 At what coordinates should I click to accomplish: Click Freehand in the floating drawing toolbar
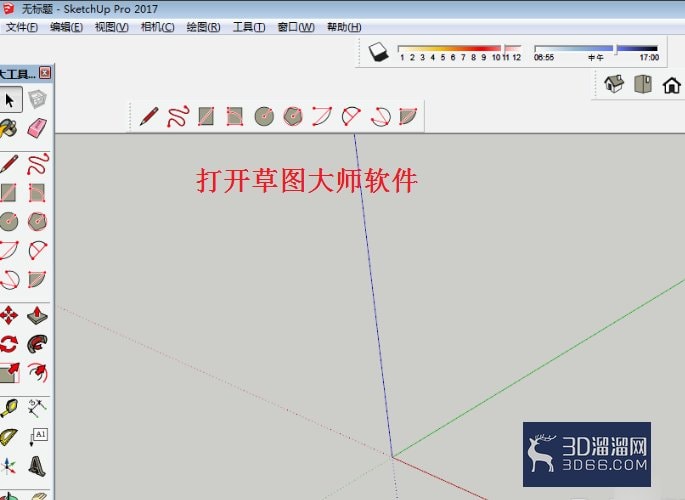[x=178, y=116]
